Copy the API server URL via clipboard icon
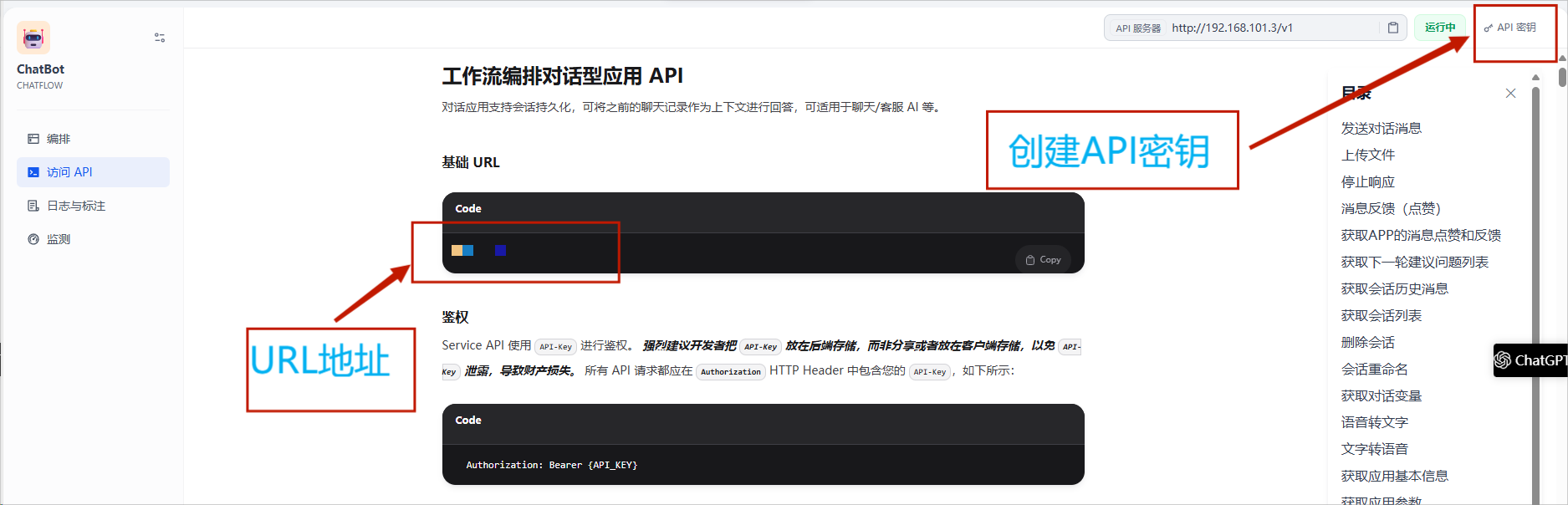The image size is (1568, 505). click(1392, 28)
